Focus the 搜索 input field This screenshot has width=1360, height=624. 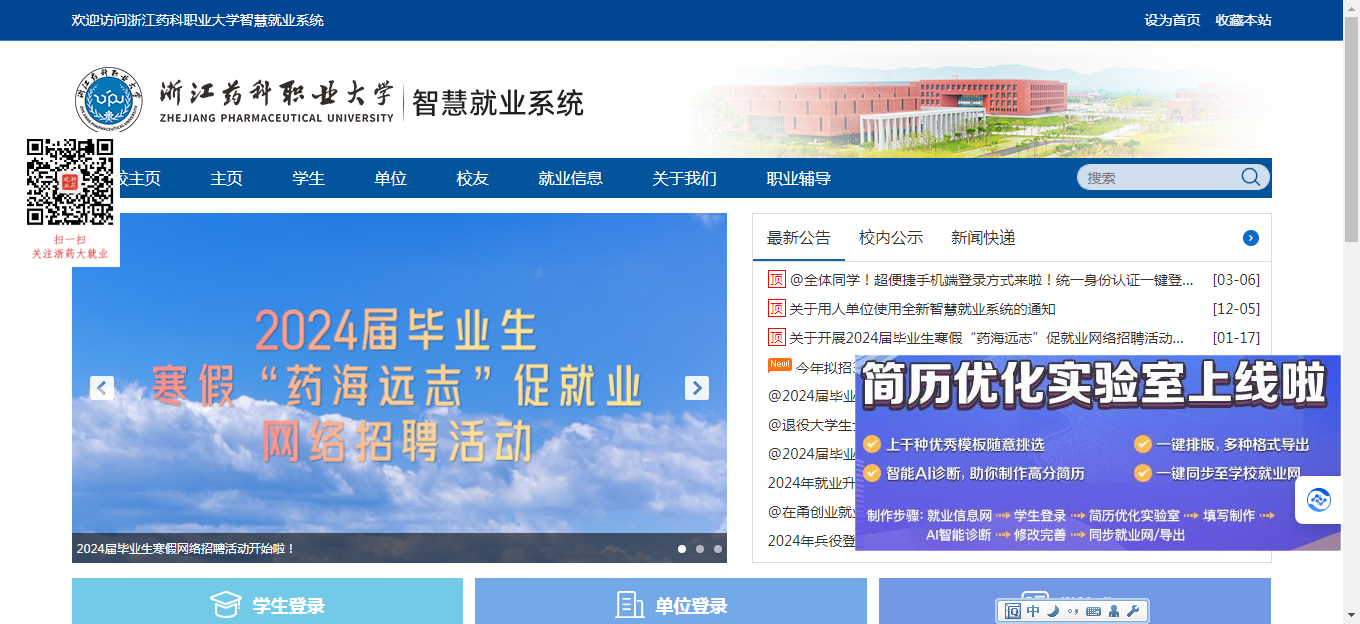[1160, 177]
